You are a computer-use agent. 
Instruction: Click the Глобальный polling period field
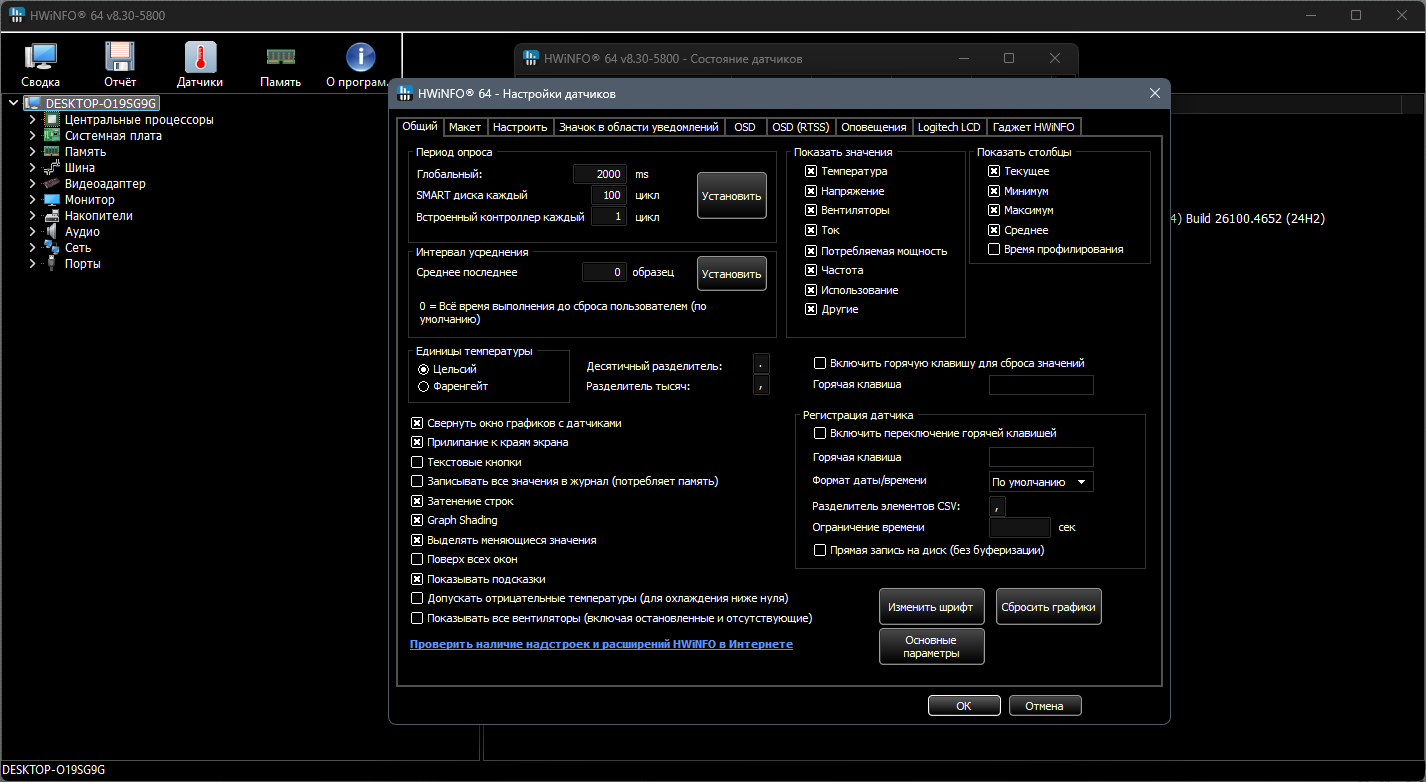pos(600,174)
